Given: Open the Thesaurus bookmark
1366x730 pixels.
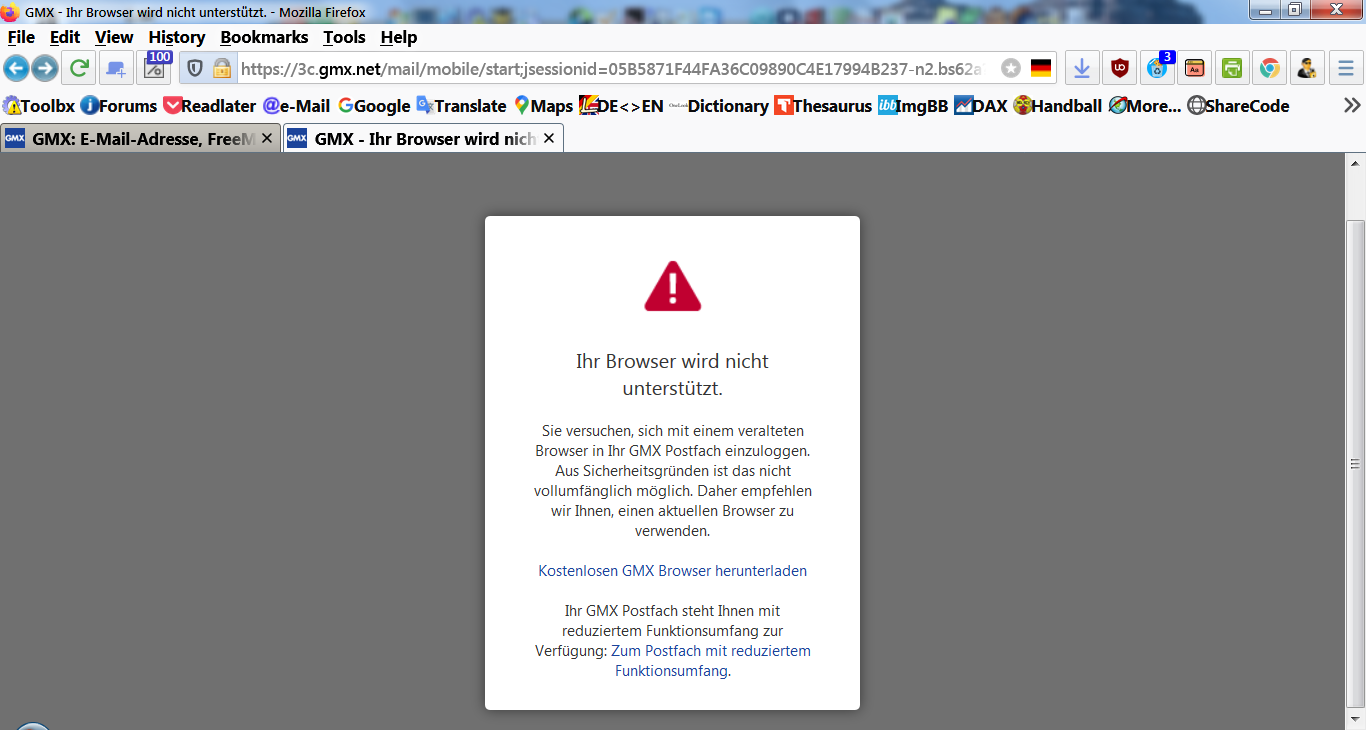Looking at the screenshot, I should (824, 106).
